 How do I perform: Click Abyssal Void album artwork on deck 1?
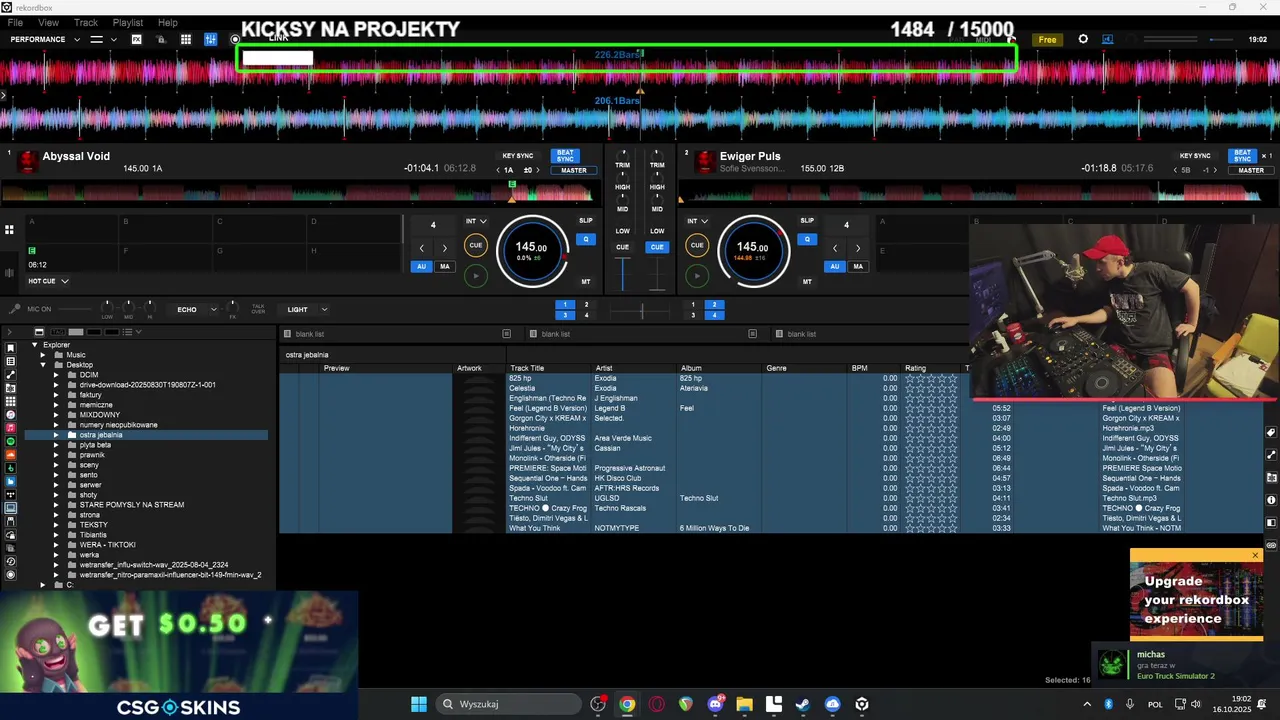pos(28,161)
